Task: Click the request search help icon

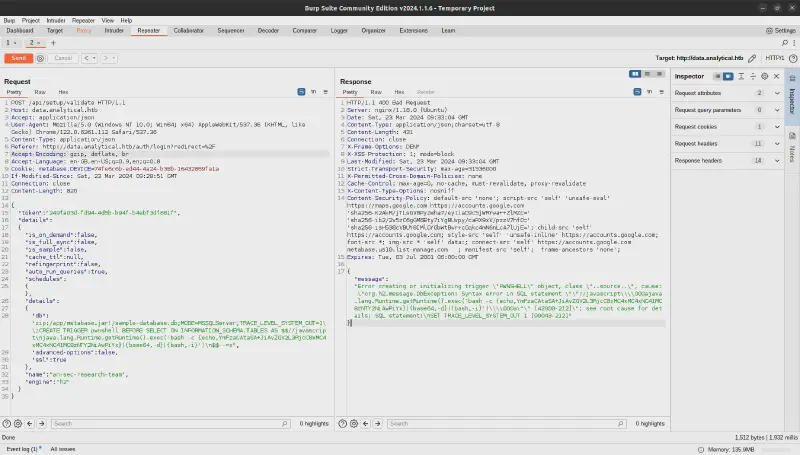Action: [9, 424]
